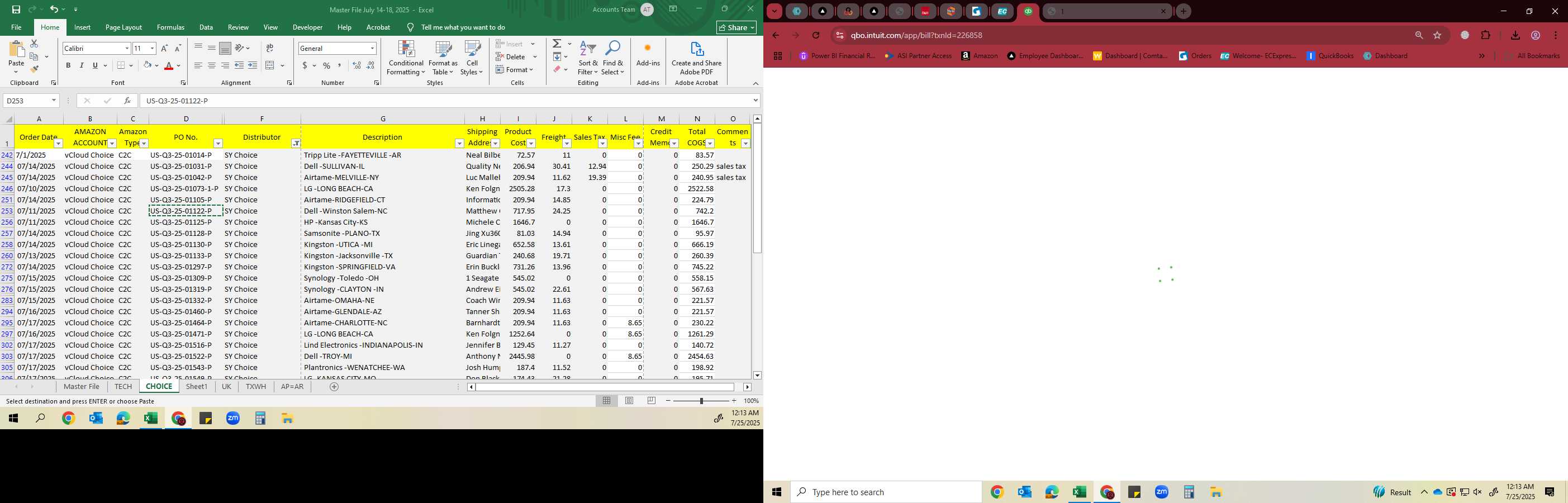The height and width of the screenshot is (503, 1568).
Task: Click the Delete cells button
Action: (x=516, y=56)
